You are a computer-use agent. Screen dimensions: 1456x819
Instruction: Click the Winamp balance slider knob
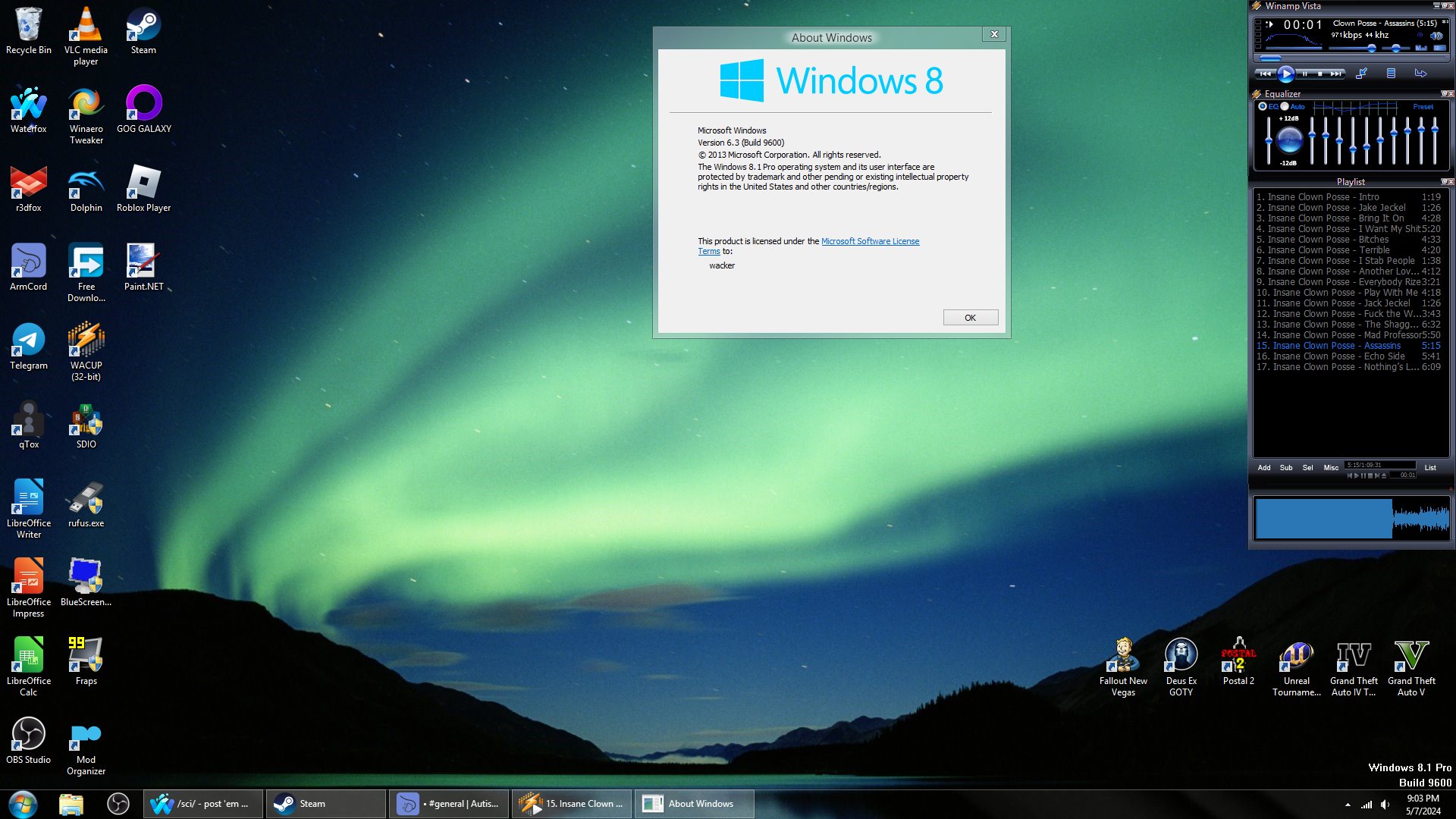1396,48
